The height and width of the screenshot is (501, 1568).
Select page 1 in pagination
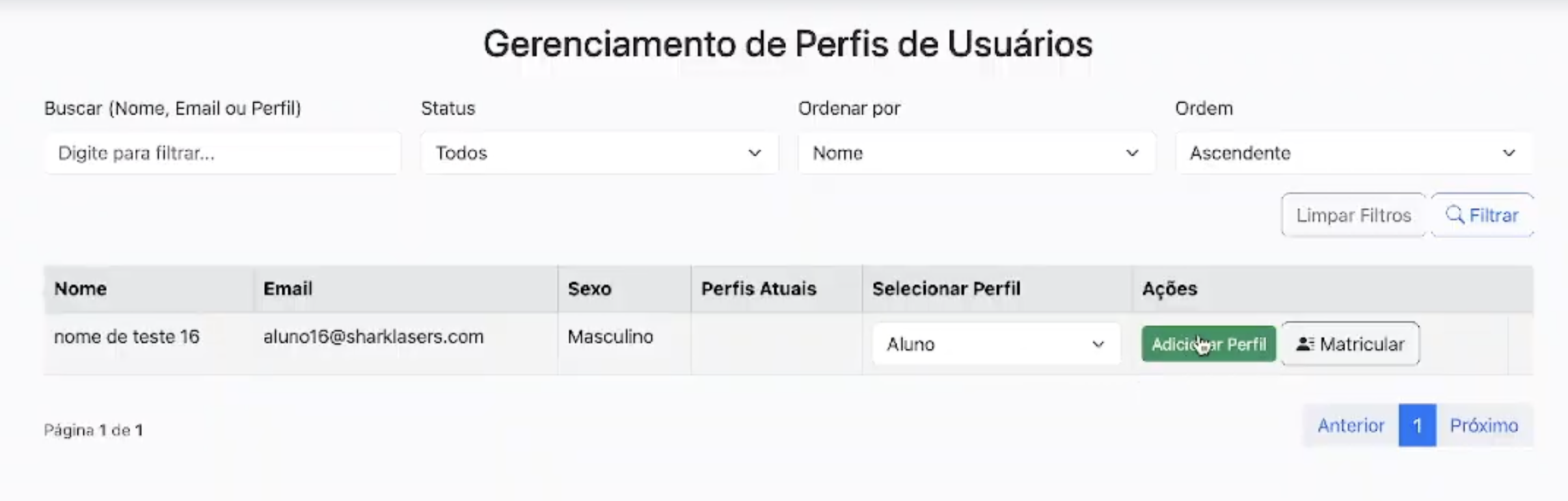point(1418,426)
